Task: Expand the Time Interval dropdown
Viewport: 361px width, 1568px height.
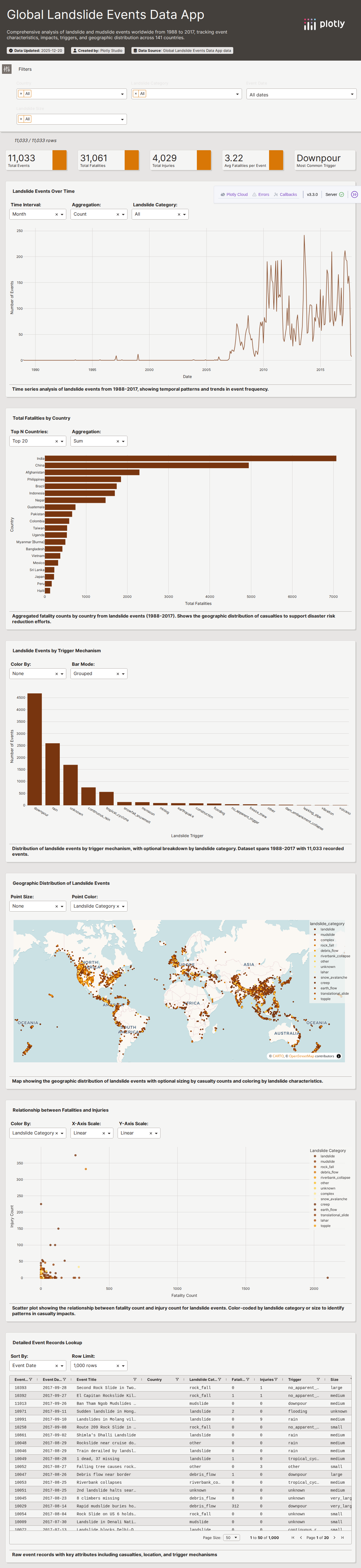Action: tap(62, 214)
